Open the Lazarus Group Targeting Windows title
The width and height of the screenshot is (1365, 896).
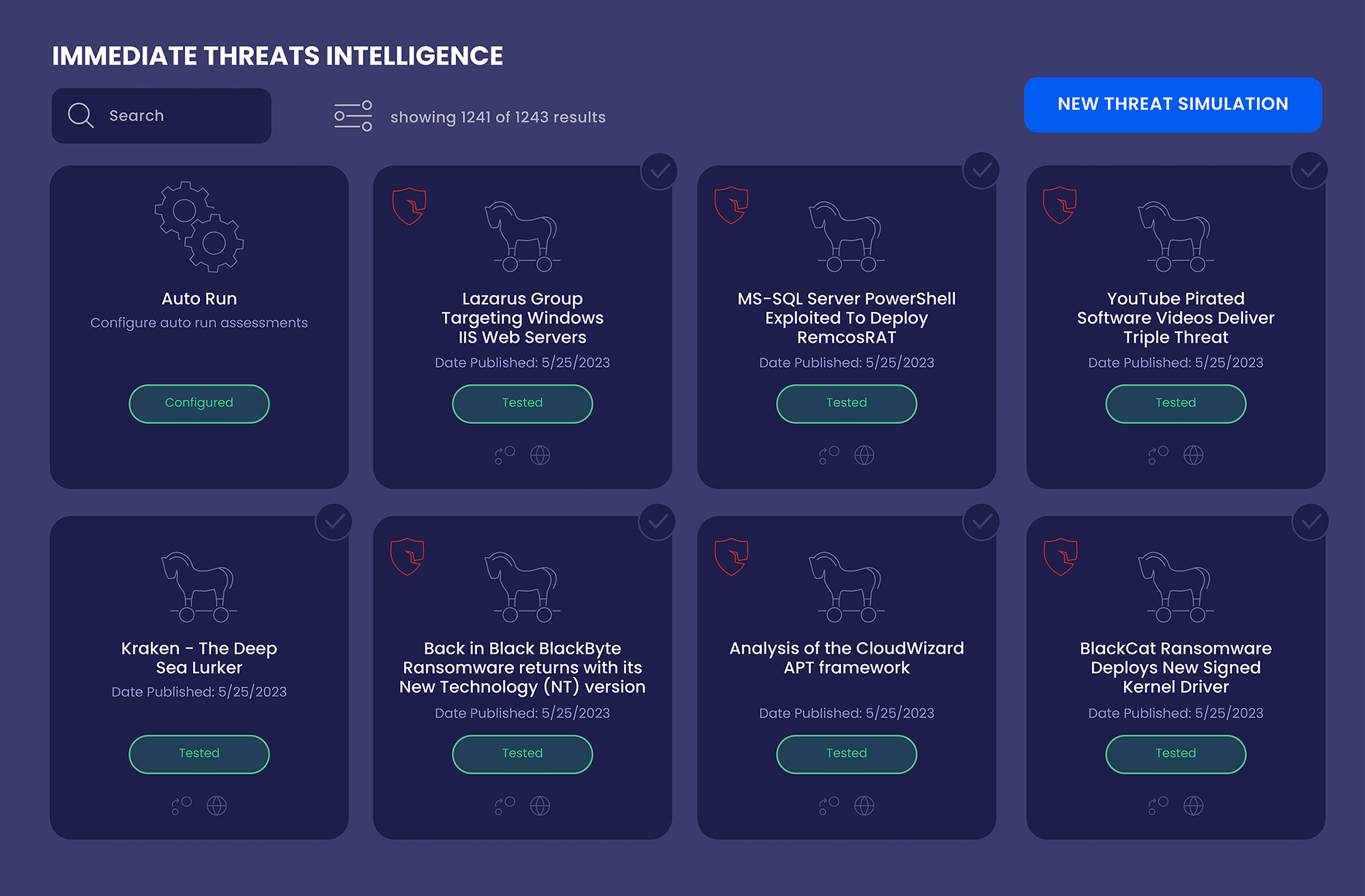(522, 318)
